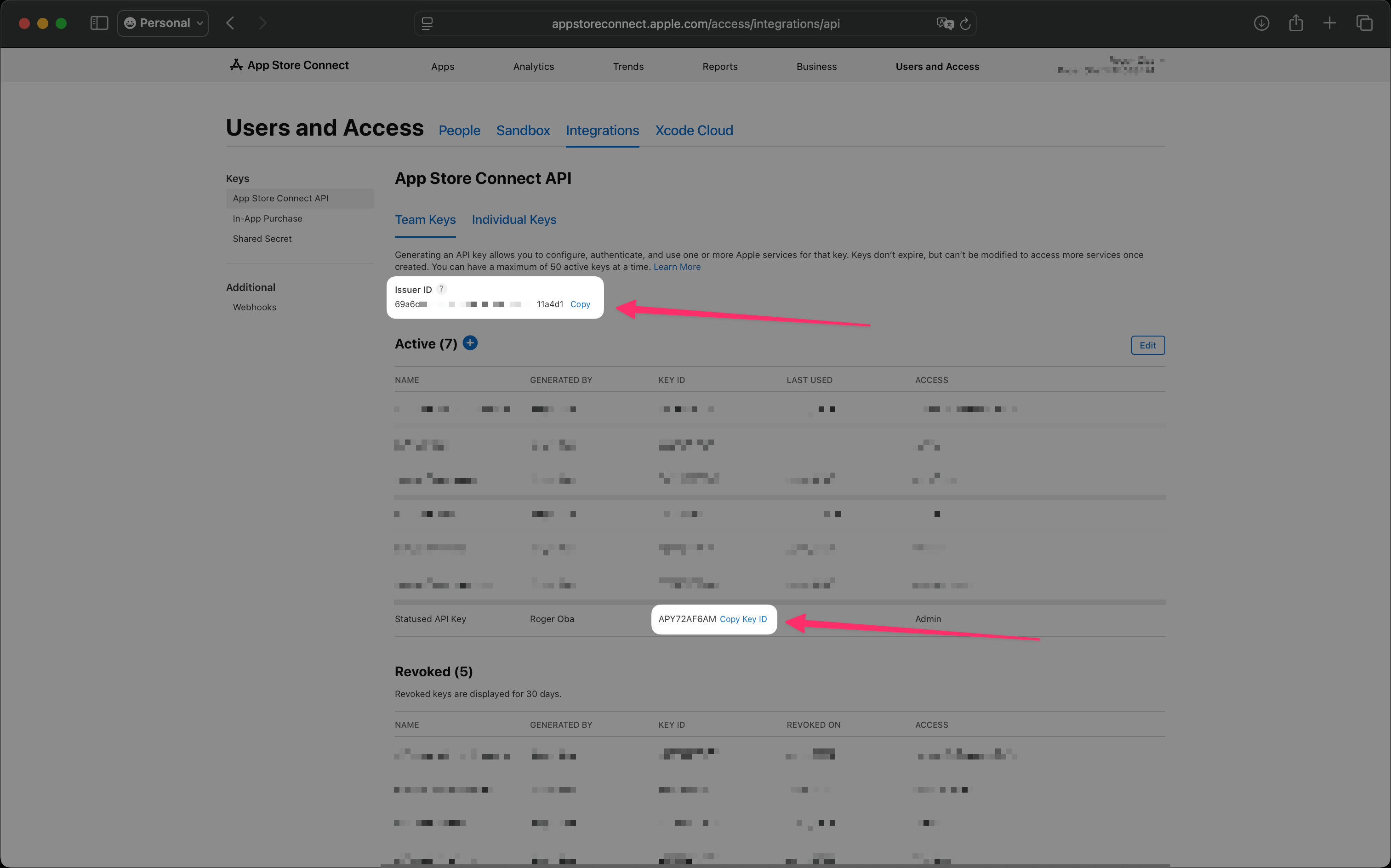Viewport: 1391px width, 868px height.
Task: Select Webhooks in the Additional sidebar
Action: pos(254,307)
